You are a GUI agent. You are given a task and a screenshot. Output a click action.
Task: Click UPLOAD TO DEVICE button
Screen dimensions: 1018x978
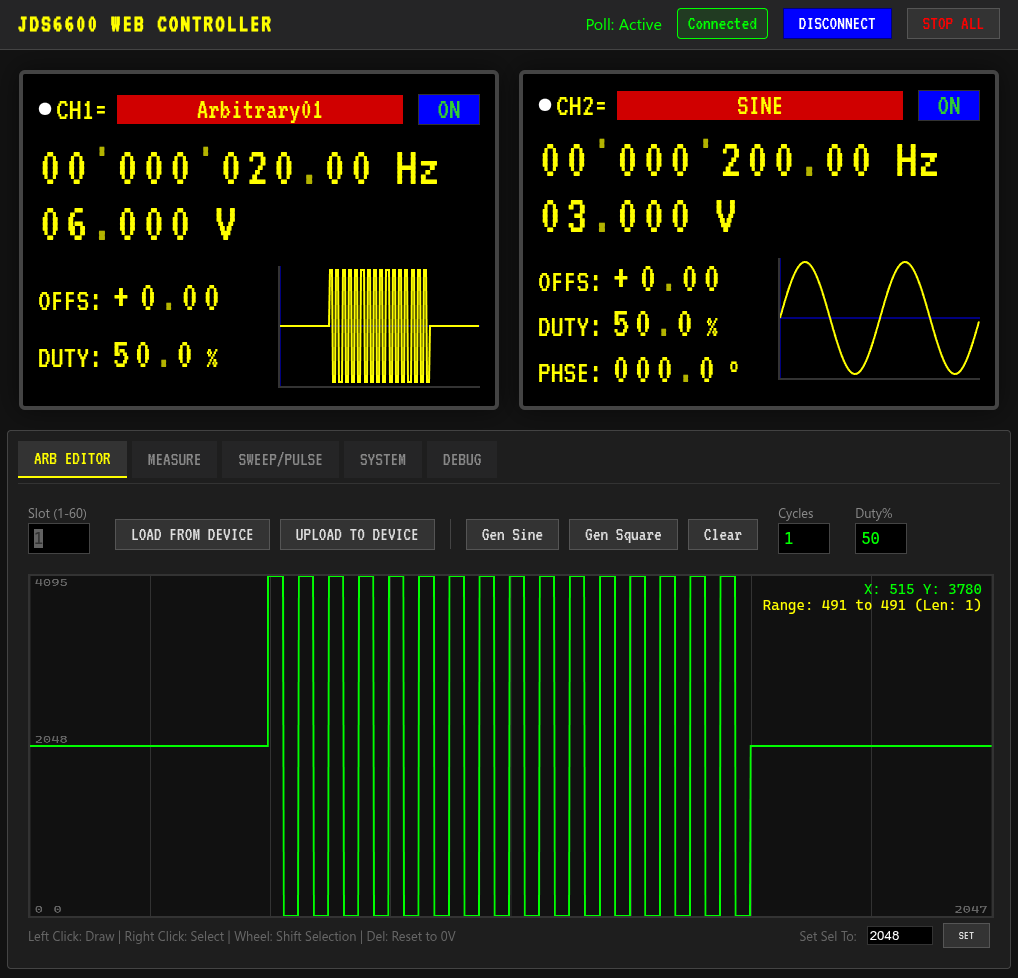tap(357, 534)
